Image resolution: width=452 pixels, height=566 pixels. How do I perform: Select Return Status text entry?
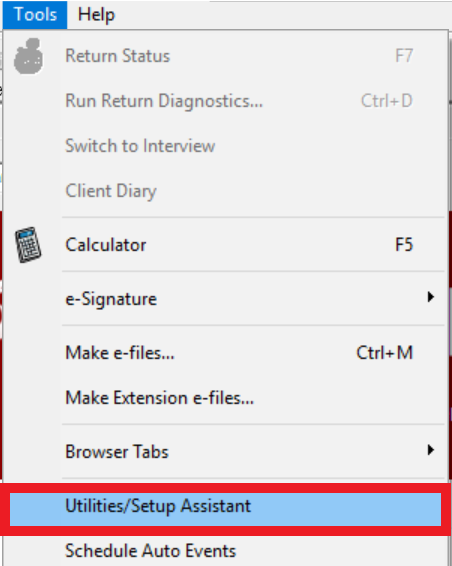click(x=117, y=56)
